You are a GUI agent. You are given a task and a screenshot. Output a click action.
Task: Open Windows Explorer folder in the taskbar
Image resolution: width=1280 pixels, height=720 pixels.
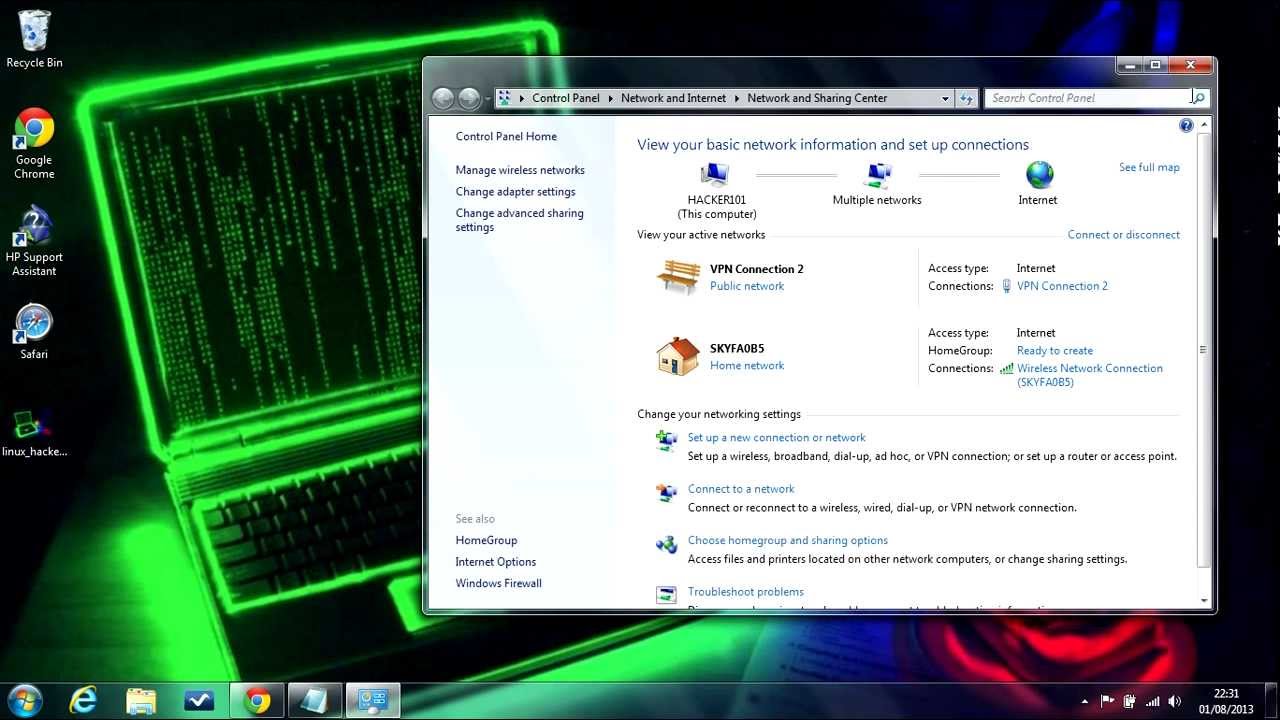(x=141, y=701)
